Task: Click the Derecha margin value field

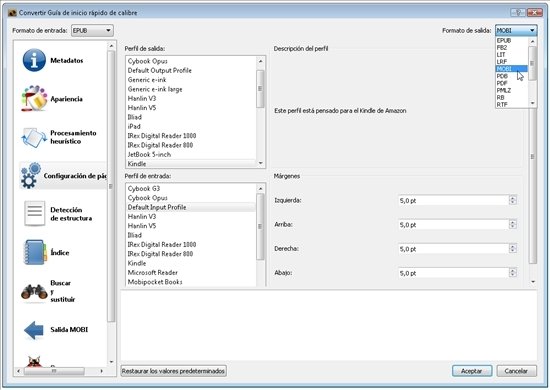Action: coord(453,249)
